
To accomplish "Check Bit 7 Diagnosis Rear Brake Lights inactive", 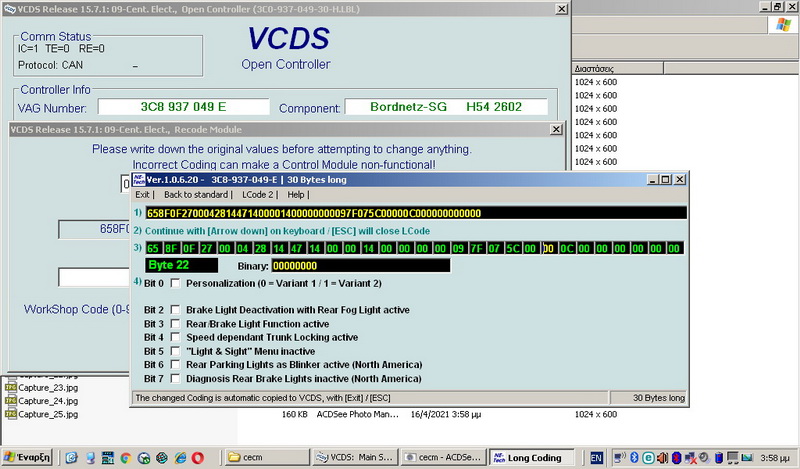I will point(175,379).
